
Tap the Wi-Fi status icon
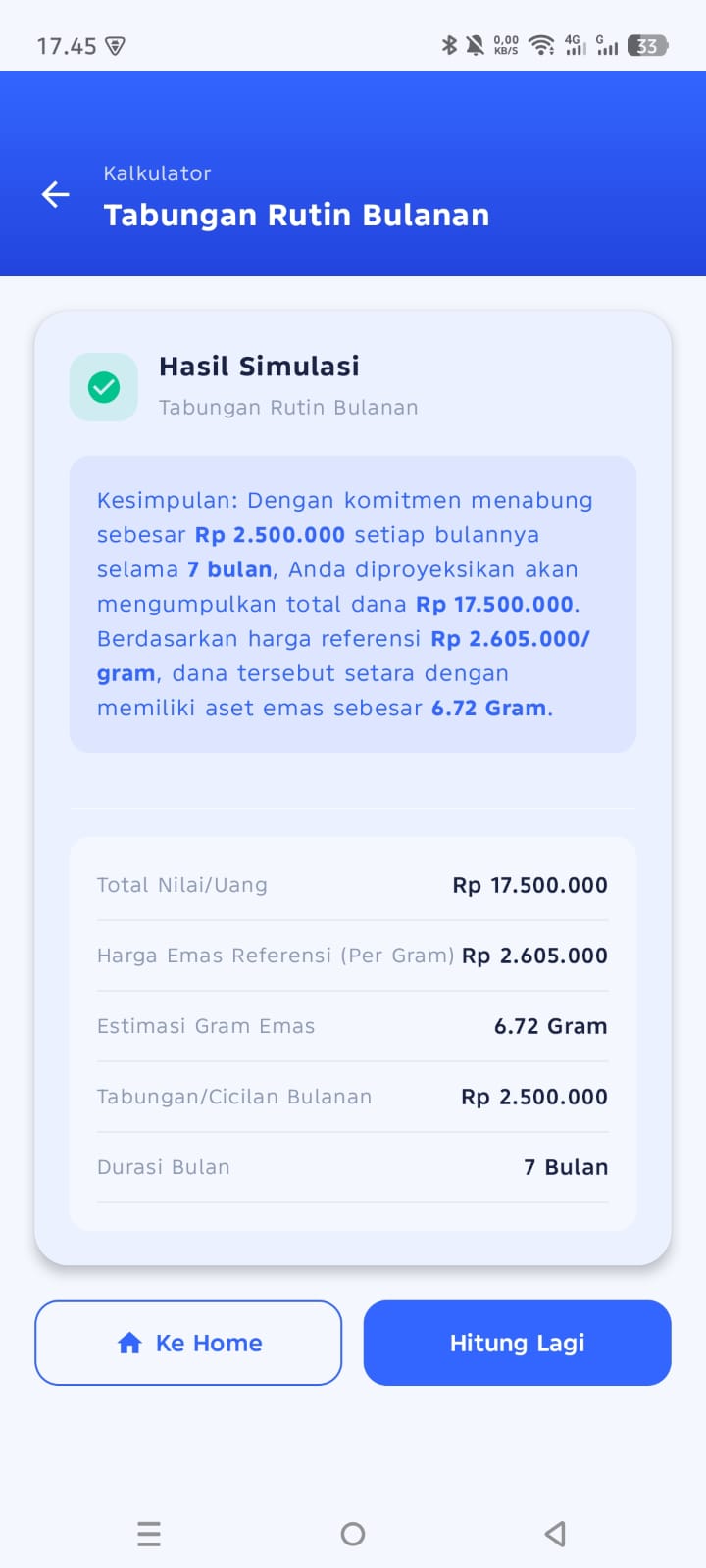[x=541, y=45]
